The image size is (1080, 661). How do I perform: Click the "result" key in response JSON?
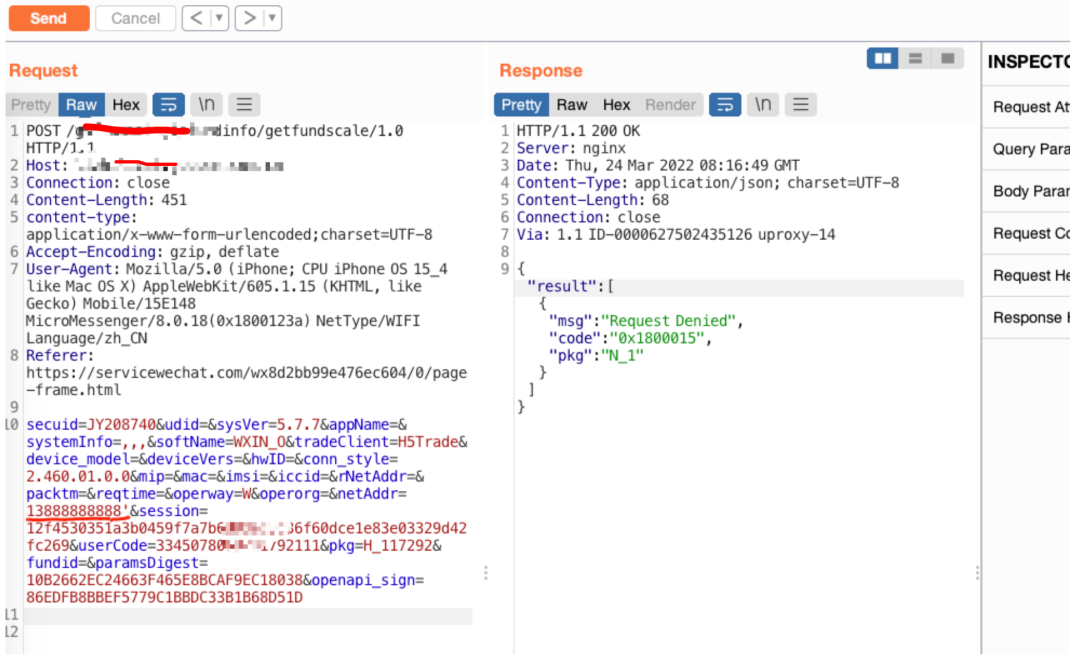[561, 286]
